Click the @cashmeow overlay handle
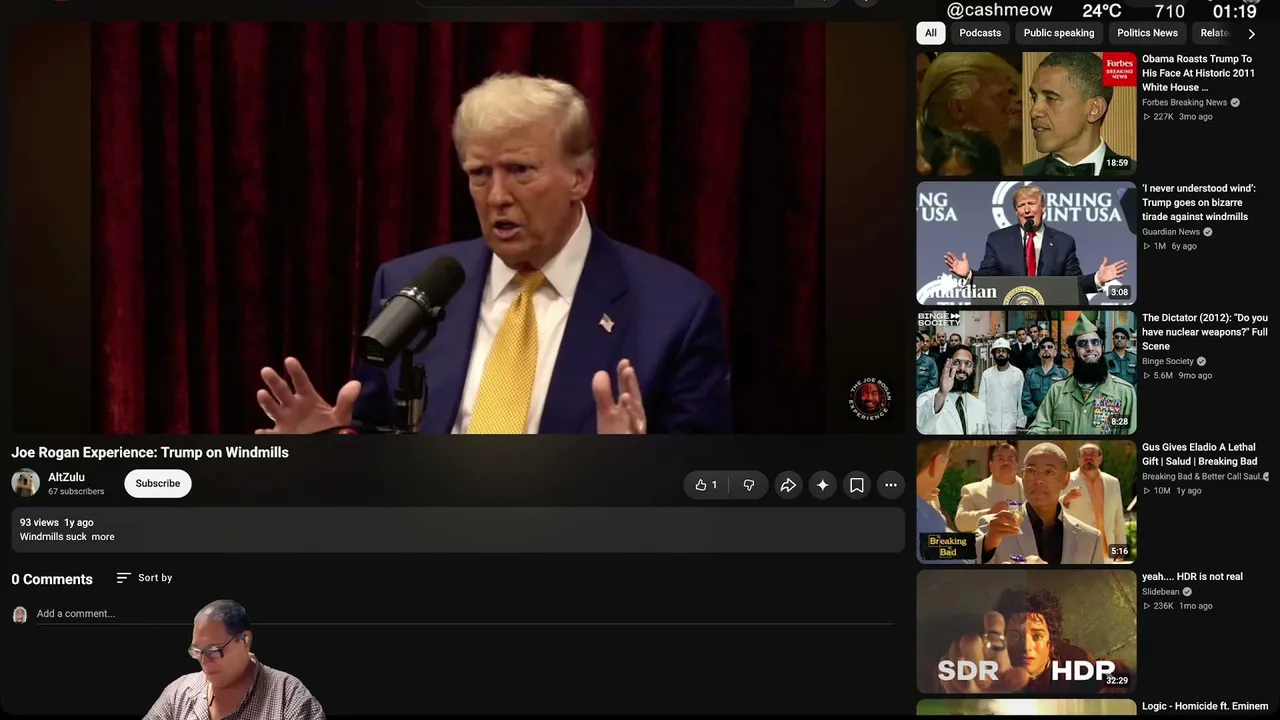Screen dimensions: 1280x720 coord(999,10)
